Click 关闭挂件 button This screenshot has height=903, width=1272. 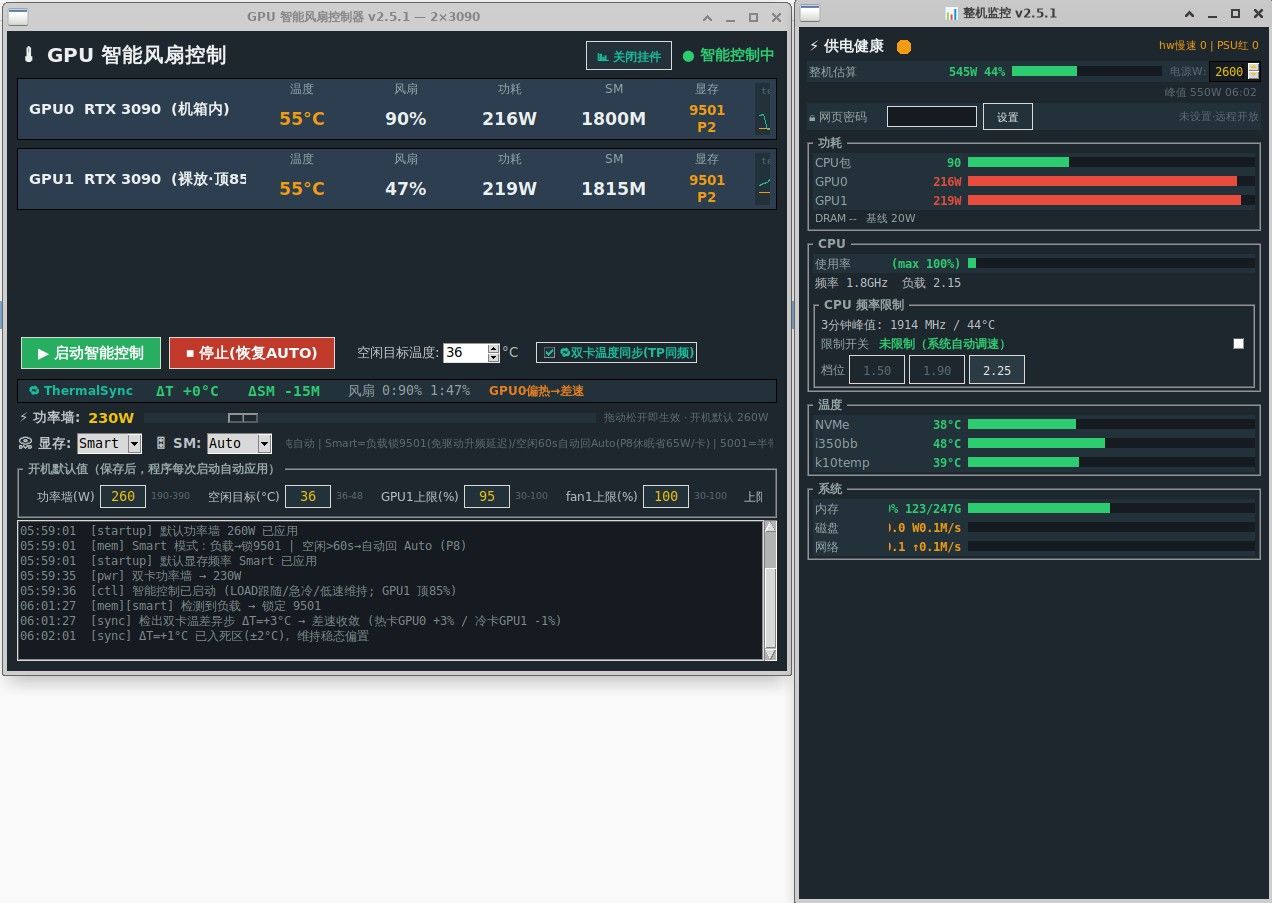[629, 56]
